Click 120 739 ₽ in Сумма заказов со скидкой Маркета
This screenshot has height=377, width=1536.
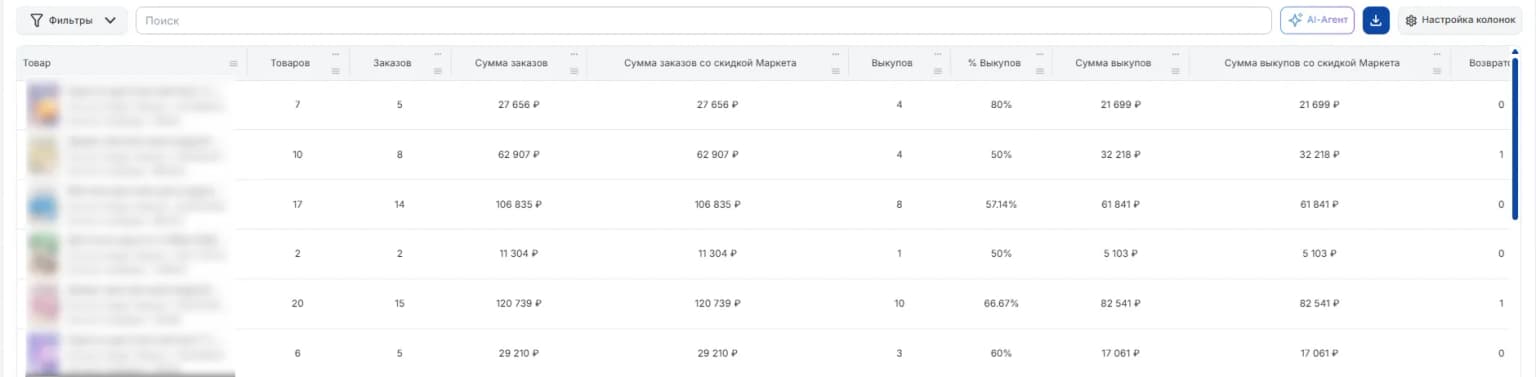click(x=717, y=304)
